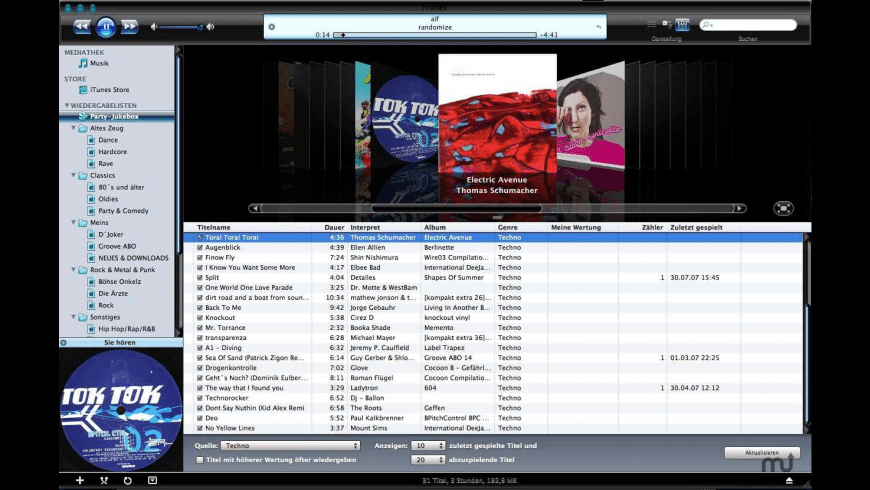Switch to album grouped view icon

tap(667, 24)
